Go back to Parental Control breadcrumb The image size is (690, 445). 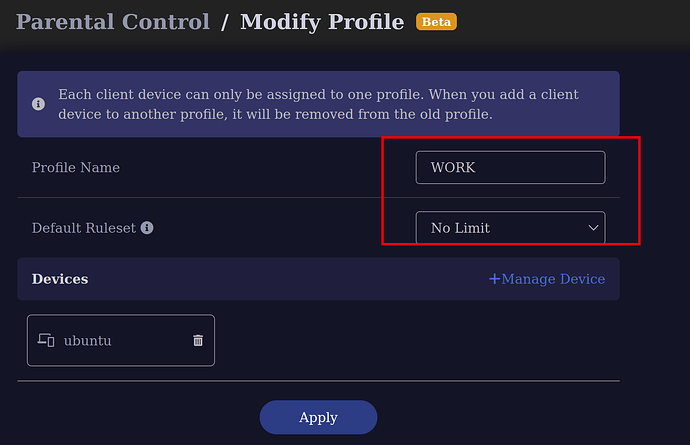pos(113,22)
